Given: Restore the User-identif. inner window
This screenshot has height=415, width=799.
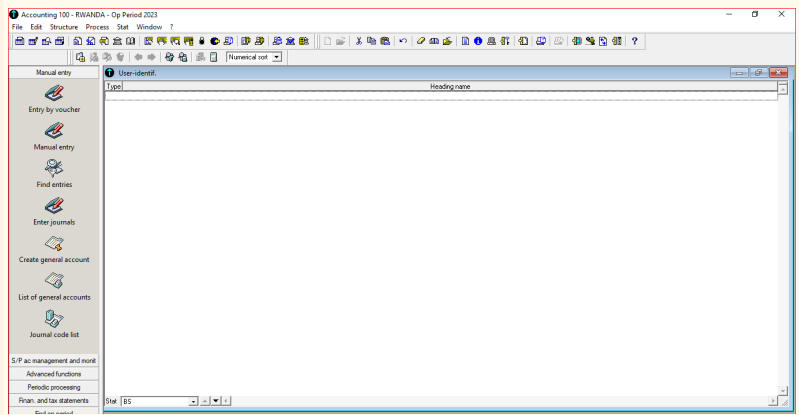Looking at the screenshot, I should coord(758,73).
